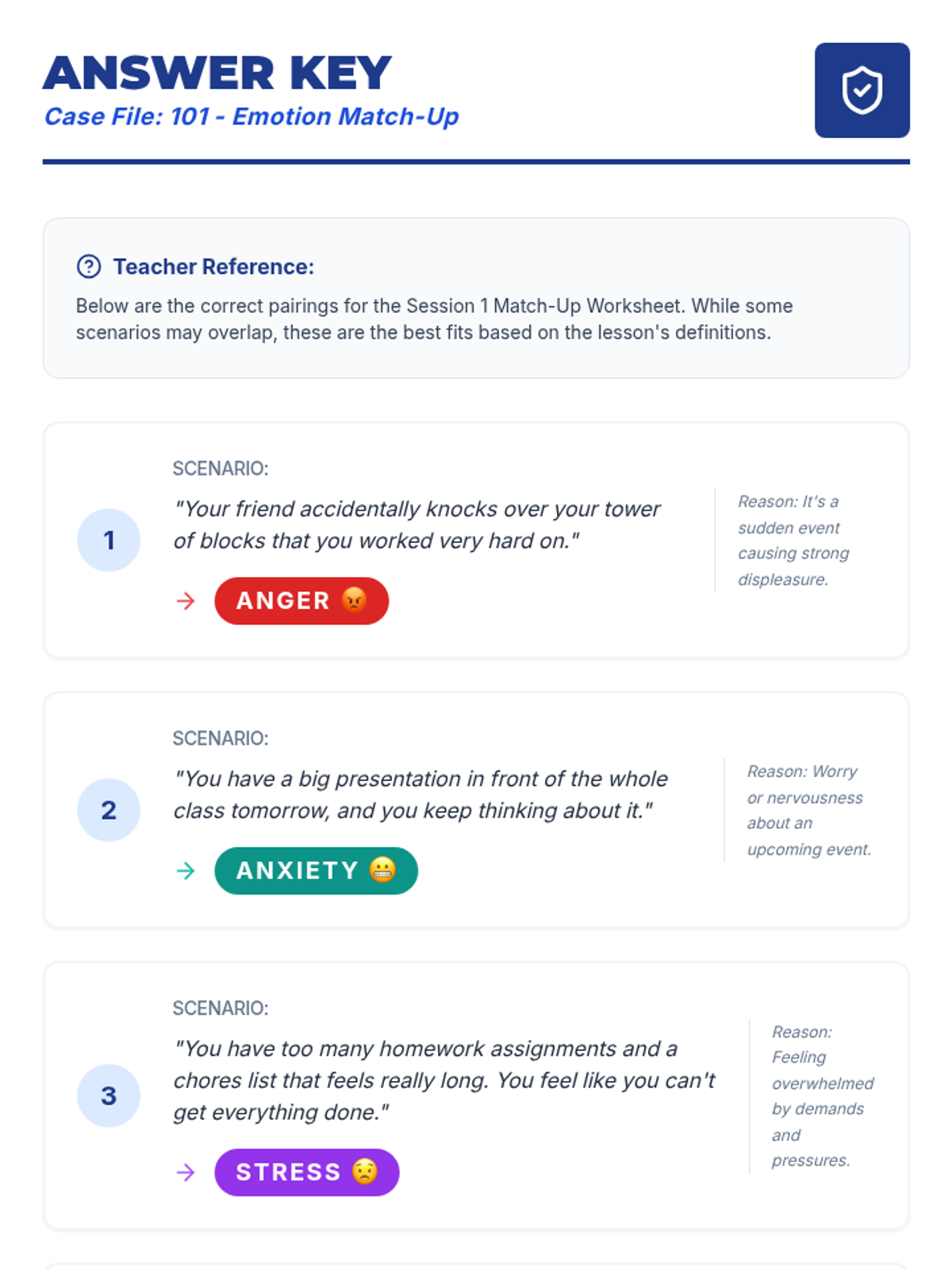This screenshot has width=952, height=1270.
Task: Click the shield checkmark icon
Action: (862, 90)
